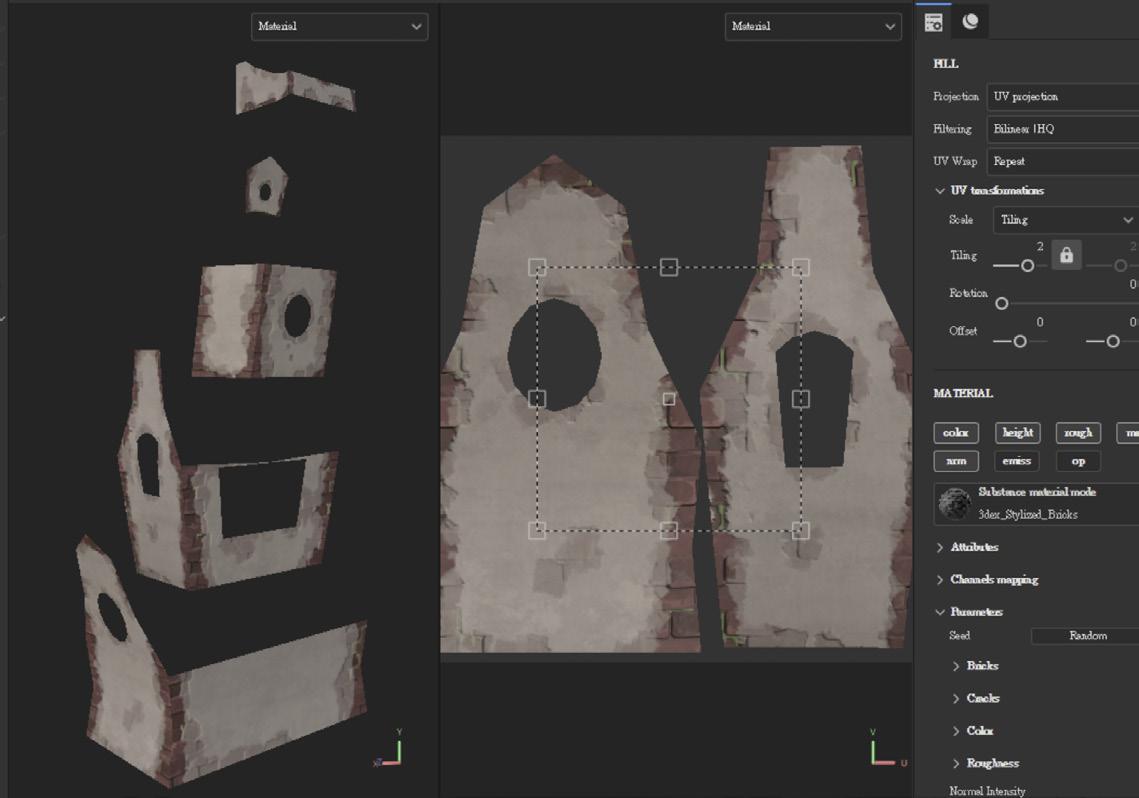
Task: Switch to the sphere-shaped panel tab icon
Action: tap(970, 22)
